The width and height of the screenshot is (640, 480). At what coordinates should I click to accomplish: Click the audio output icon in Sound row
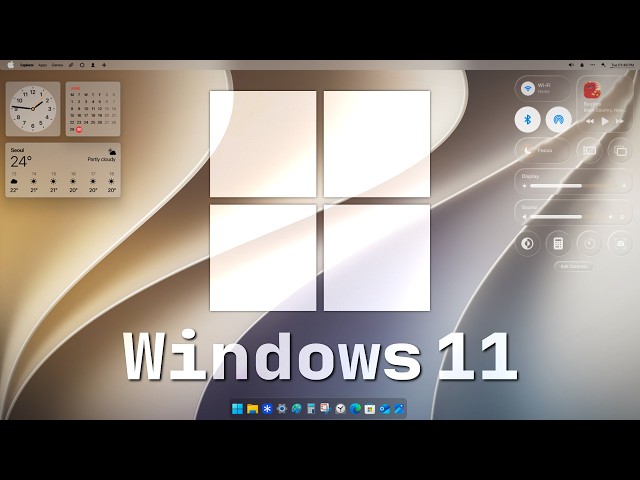coord(622,217)
